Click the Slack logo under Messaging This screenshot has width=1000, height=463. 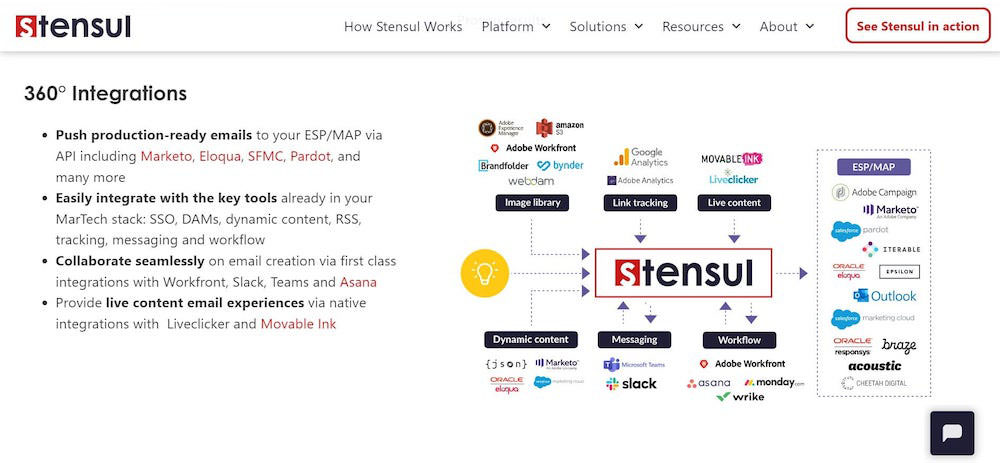(x=631, y=384)
